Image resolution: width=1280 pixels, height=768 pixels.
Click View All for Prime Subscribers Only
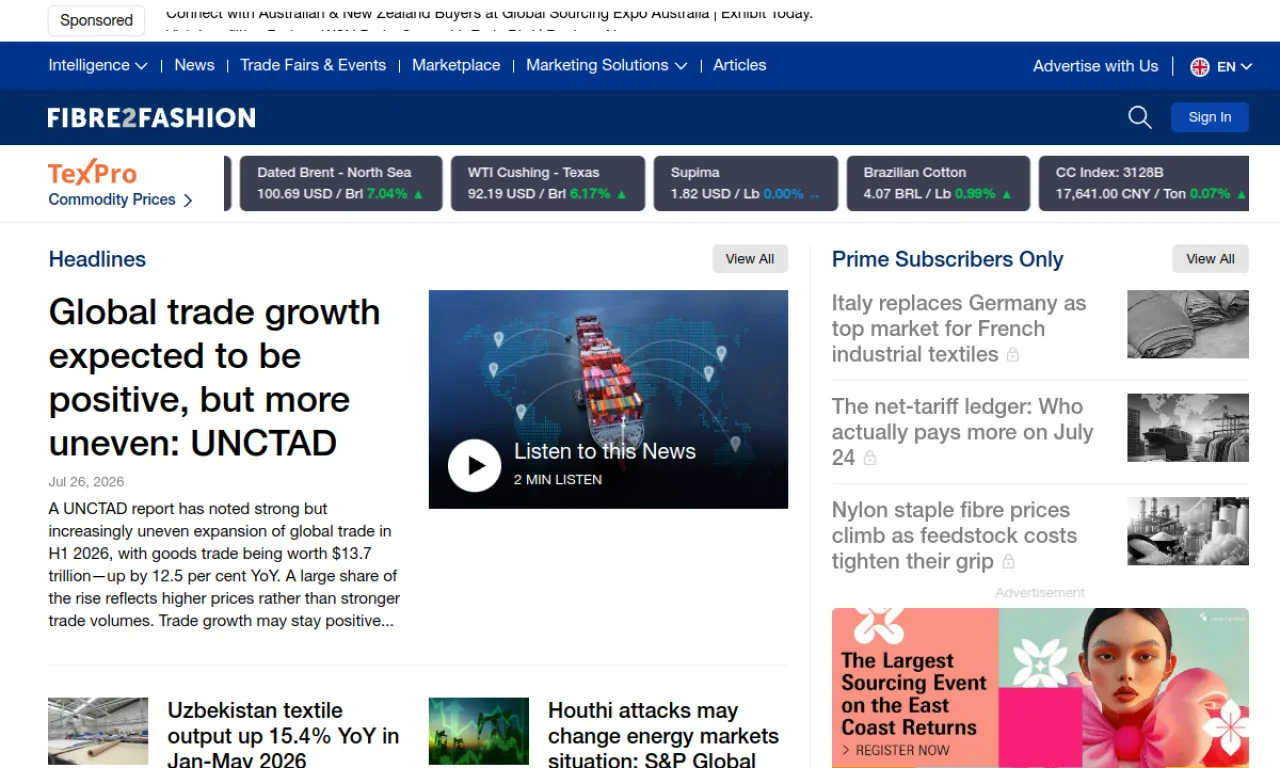point(1210,259)
